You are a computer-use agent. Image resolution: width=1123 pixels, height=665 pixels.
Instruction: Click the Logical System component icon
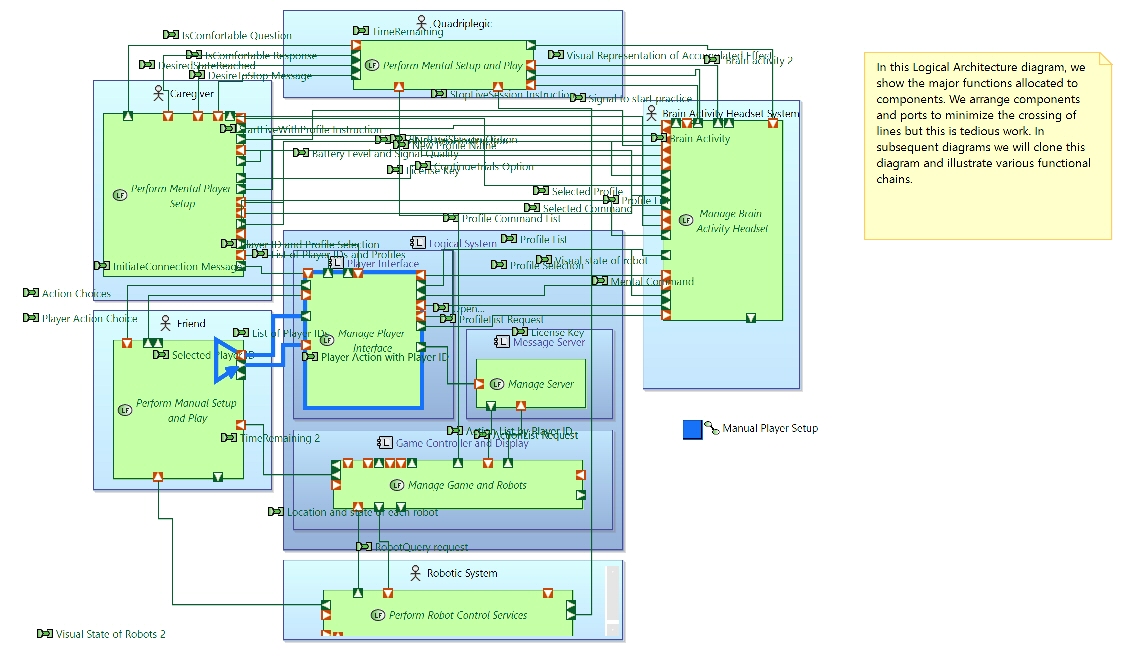[418, 243]
